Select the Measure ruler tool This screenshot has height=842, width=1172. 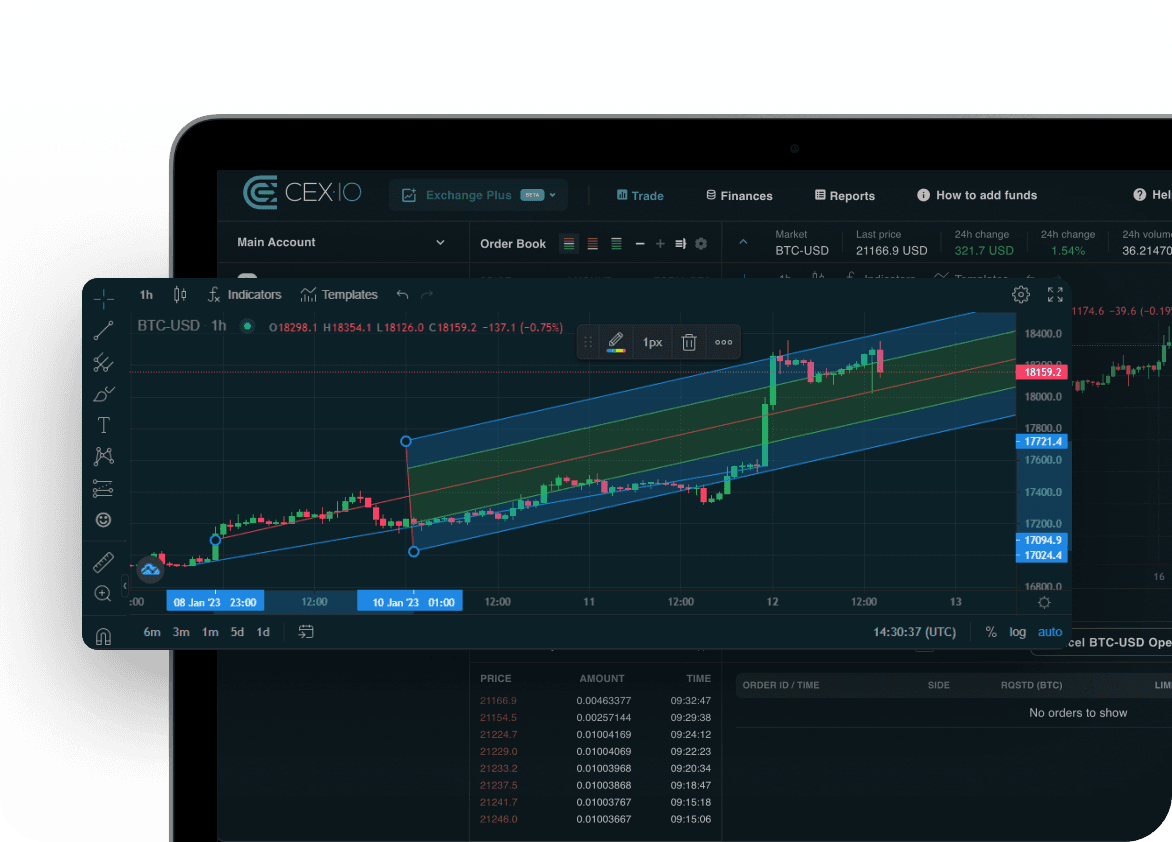(x=103, y=561)
